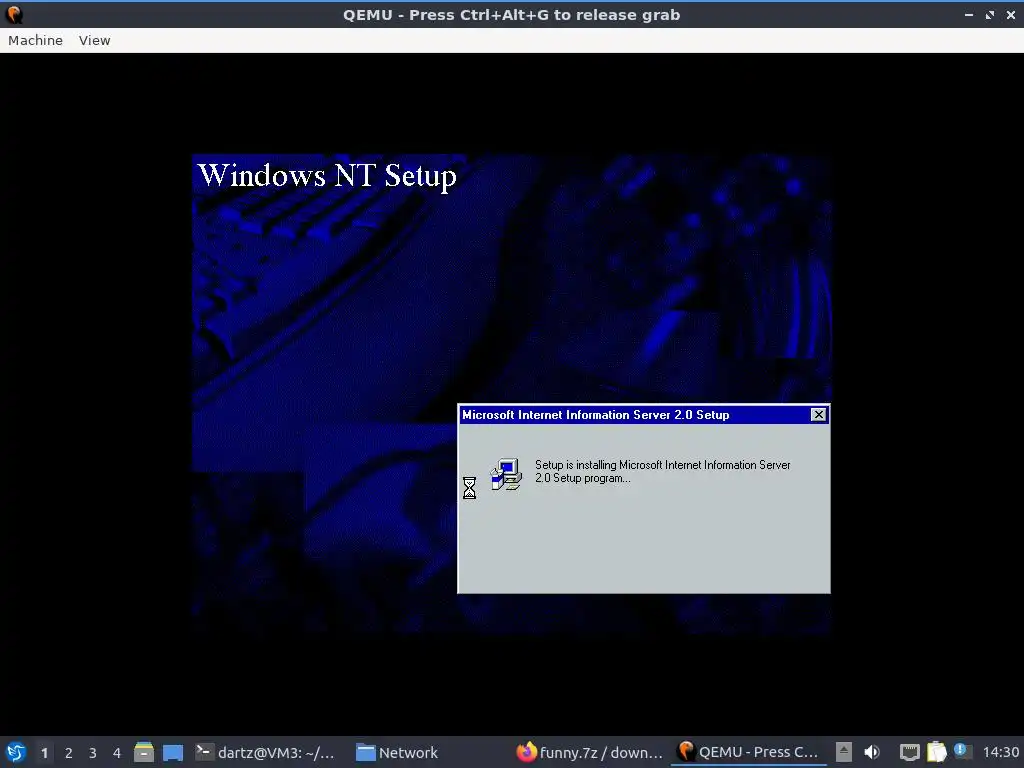Click the IIS 2.0 Setup dialog title bar

point(644,415)
